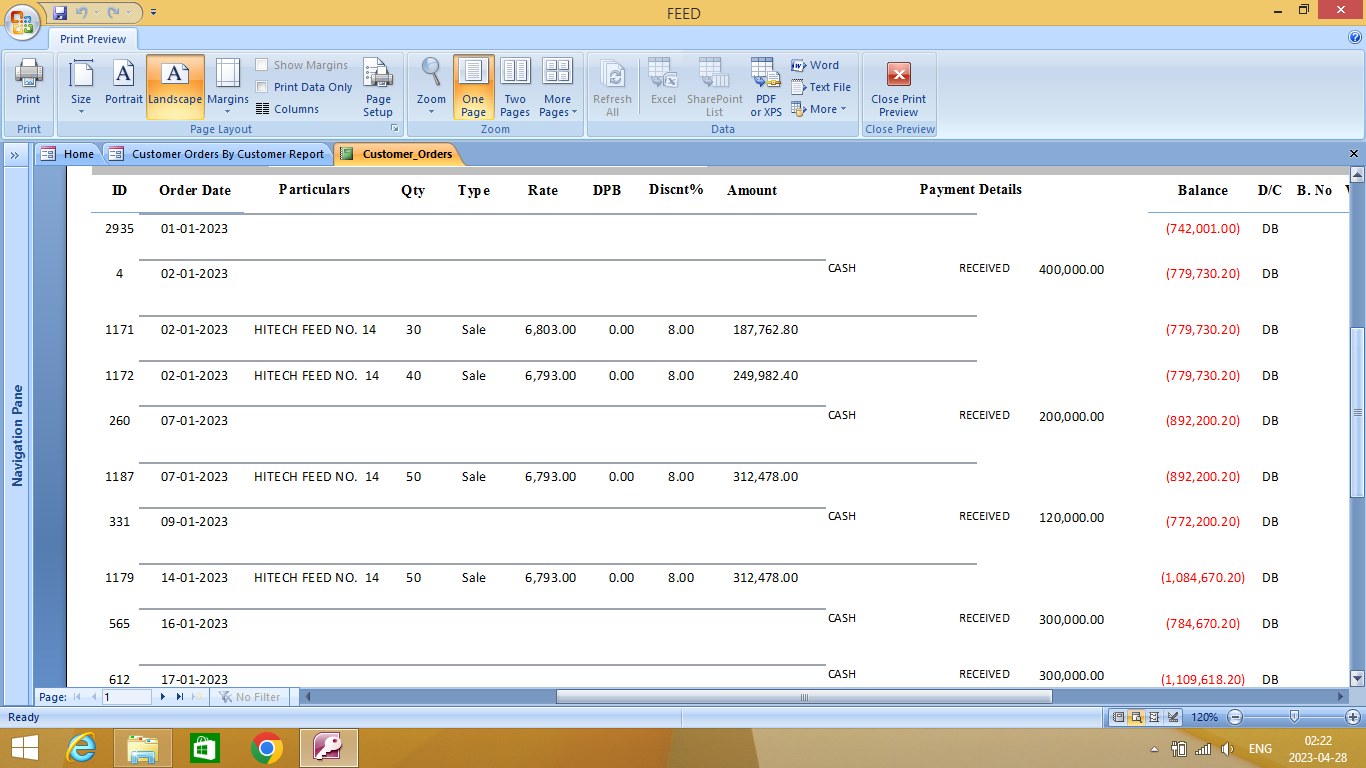Export as PDF or XPS

[x=766, y=87]
